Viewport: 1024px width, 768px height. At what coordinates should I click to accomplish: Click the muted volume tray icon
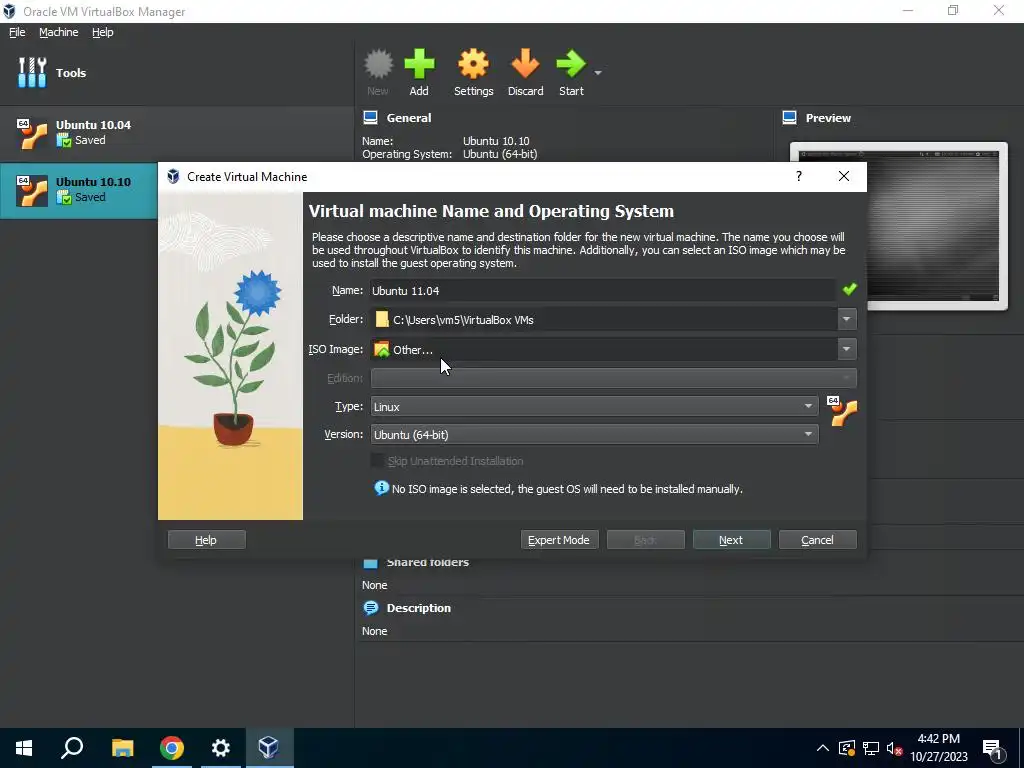click(x=894, y=748)
